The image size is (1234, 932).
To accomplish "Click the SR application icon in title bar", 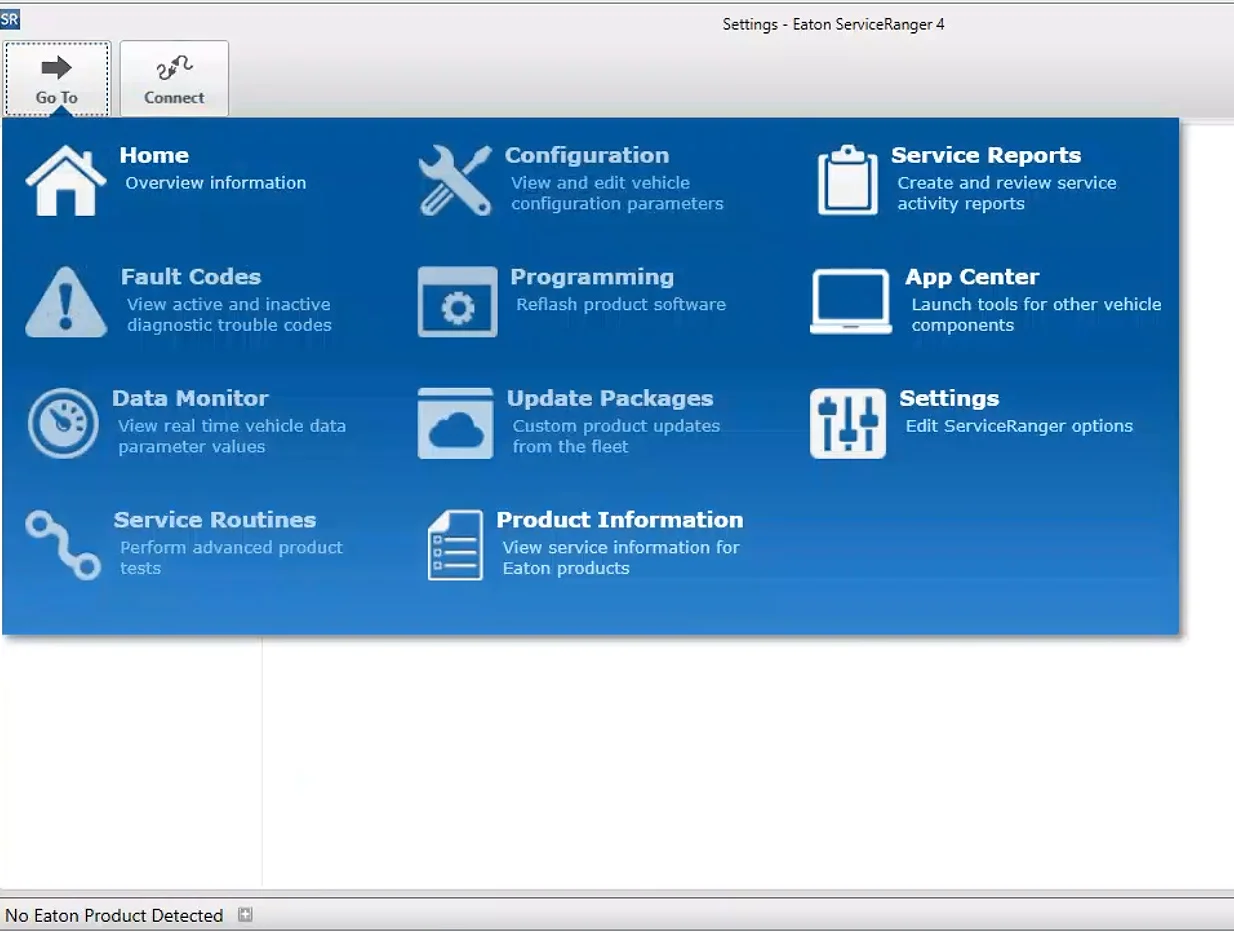I will click(10, 19).
